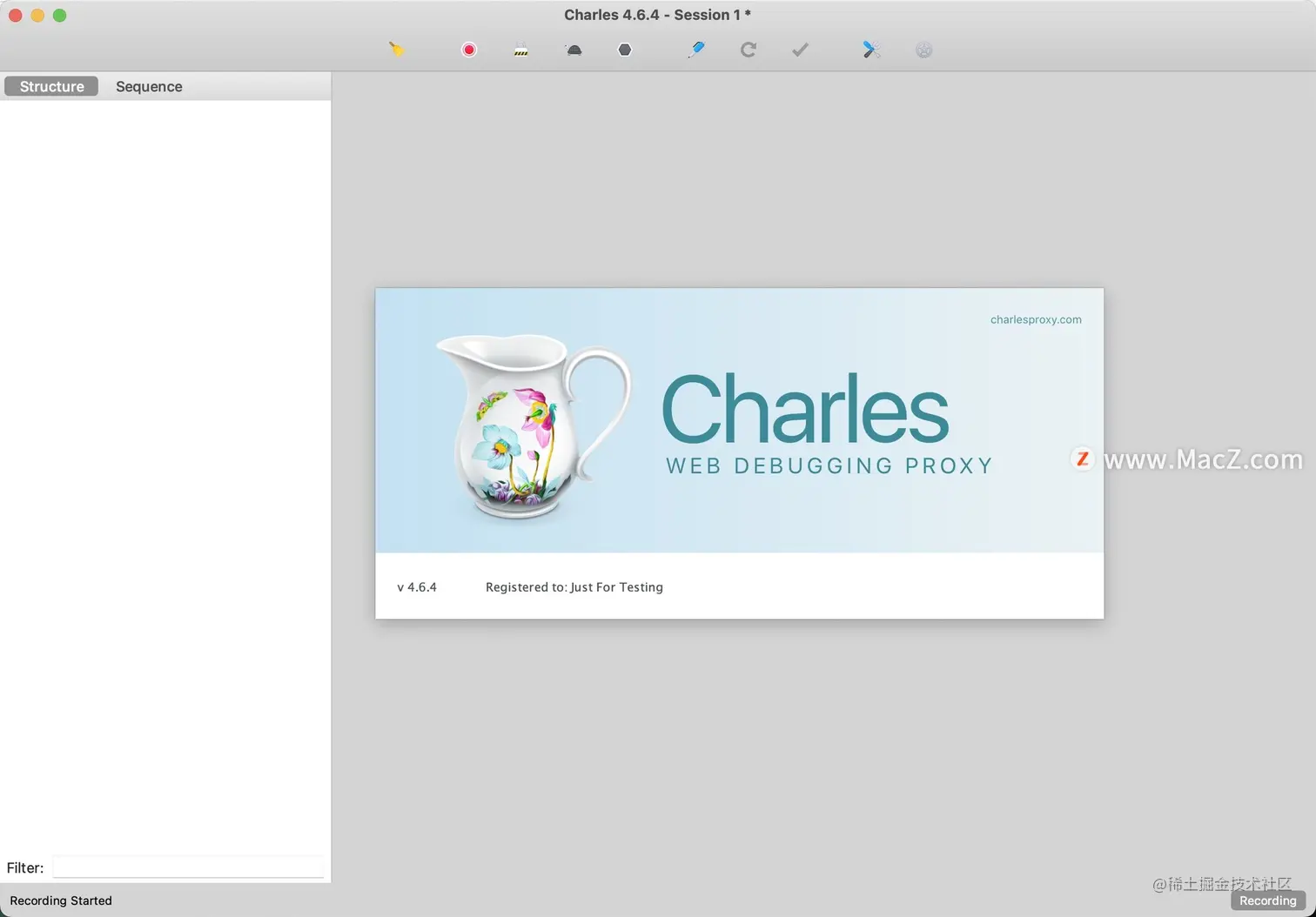This screenshot has height=917, width=1316.
Task: Open the charlesproxy.com link
Action: (1036, 319)
